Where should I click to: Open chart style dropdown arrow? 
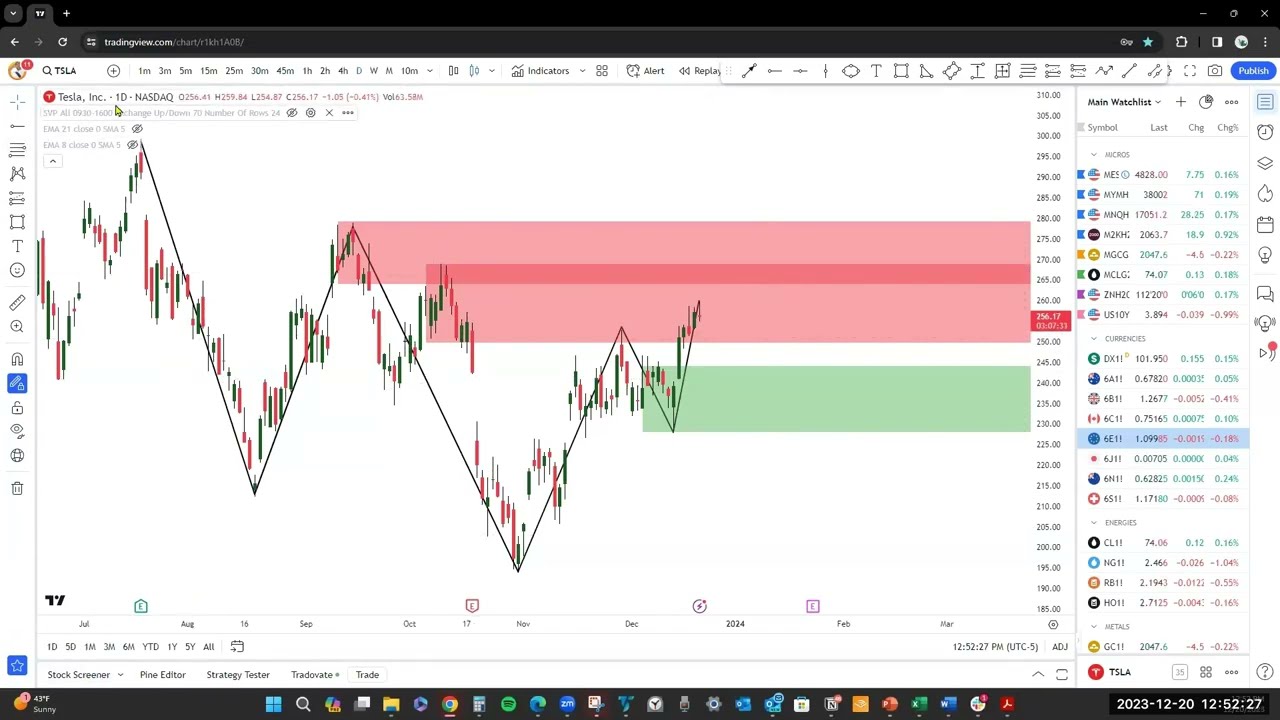[x=491, y=71]
